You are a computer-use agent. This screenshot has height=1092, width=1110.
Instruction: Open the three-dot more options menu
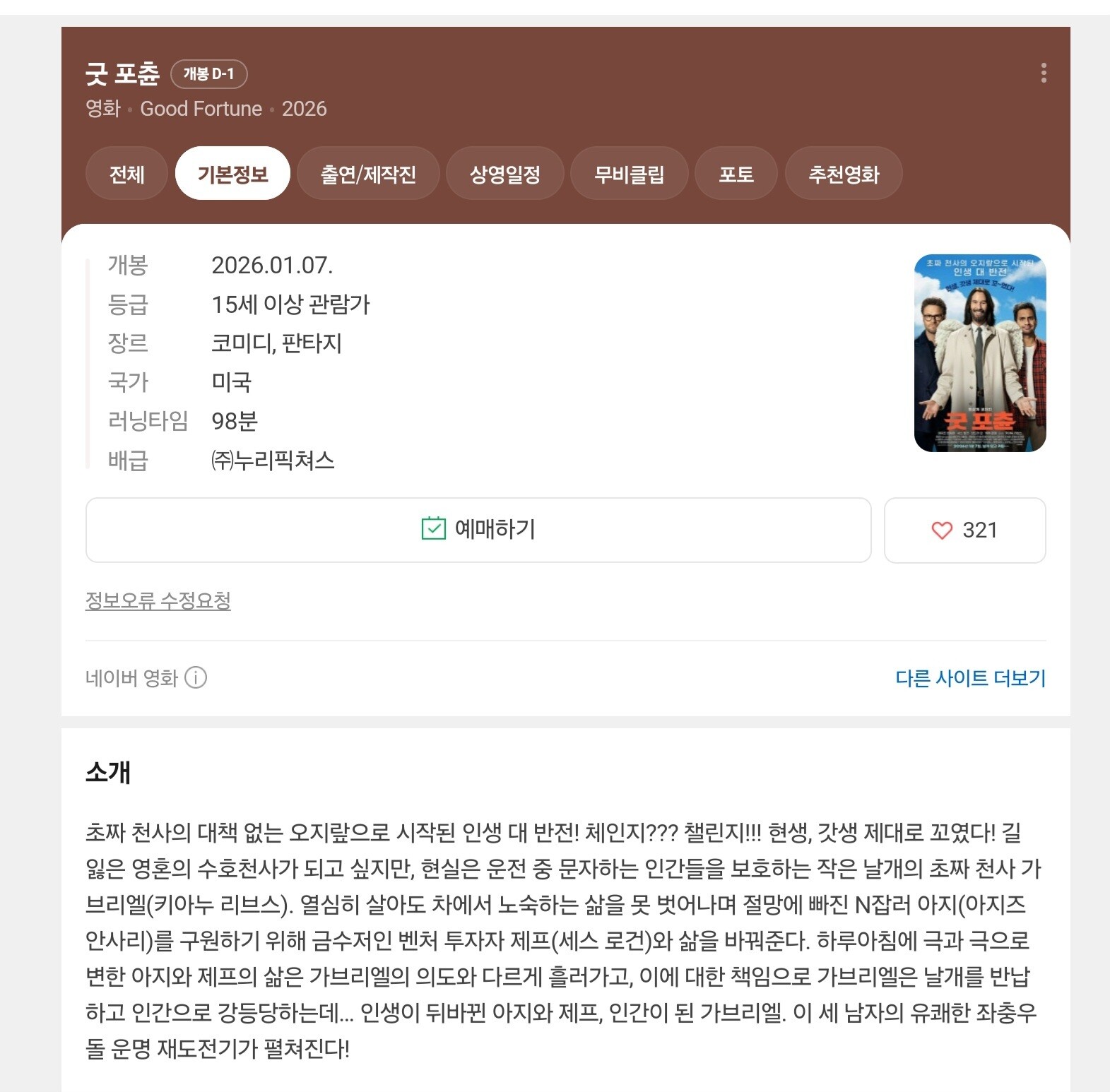point(1044,73)
